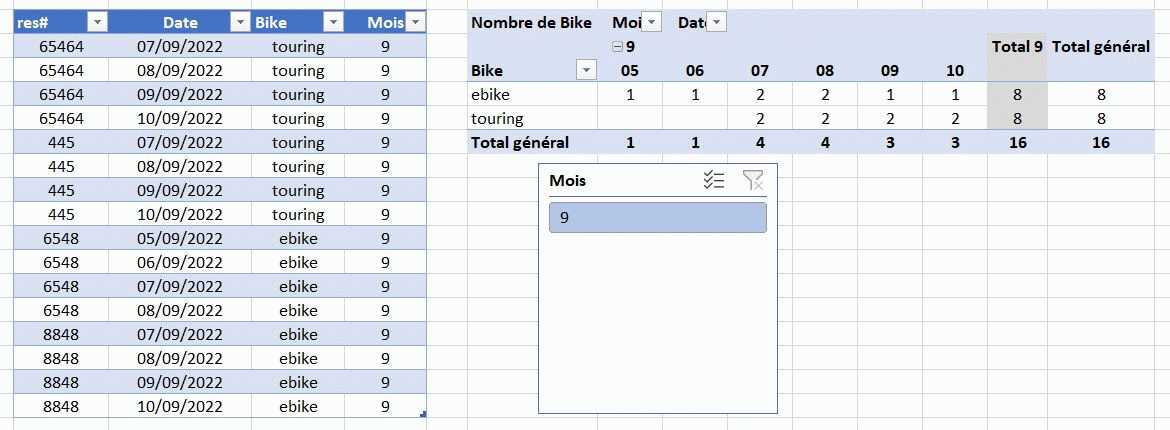Click the touring row label in pivot
The height and width of the screenshot is (430, 1170).
(x=497, y=118)
